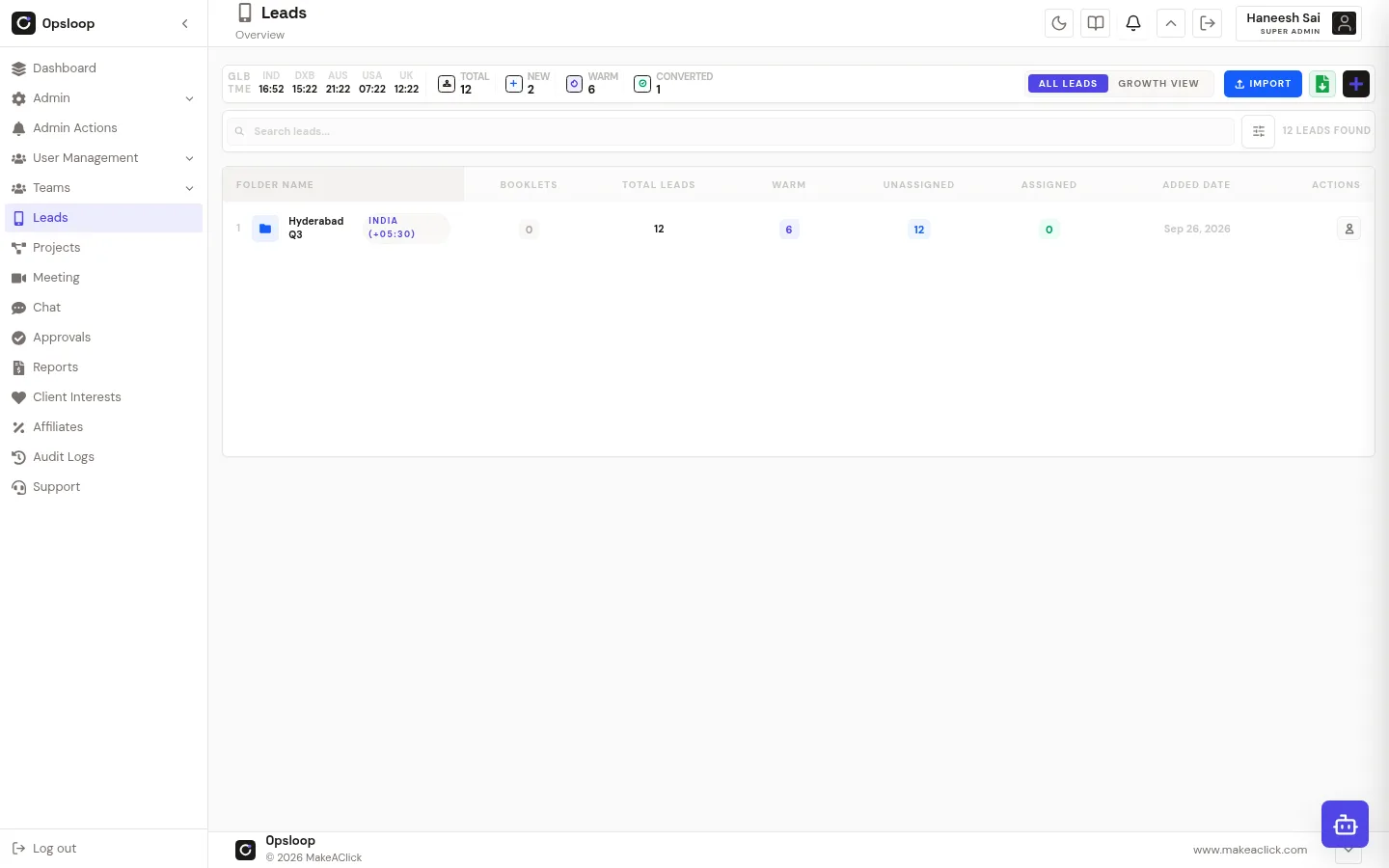
Task: Open Hyderabad Q3 folder row
Action: pos(798,229)
